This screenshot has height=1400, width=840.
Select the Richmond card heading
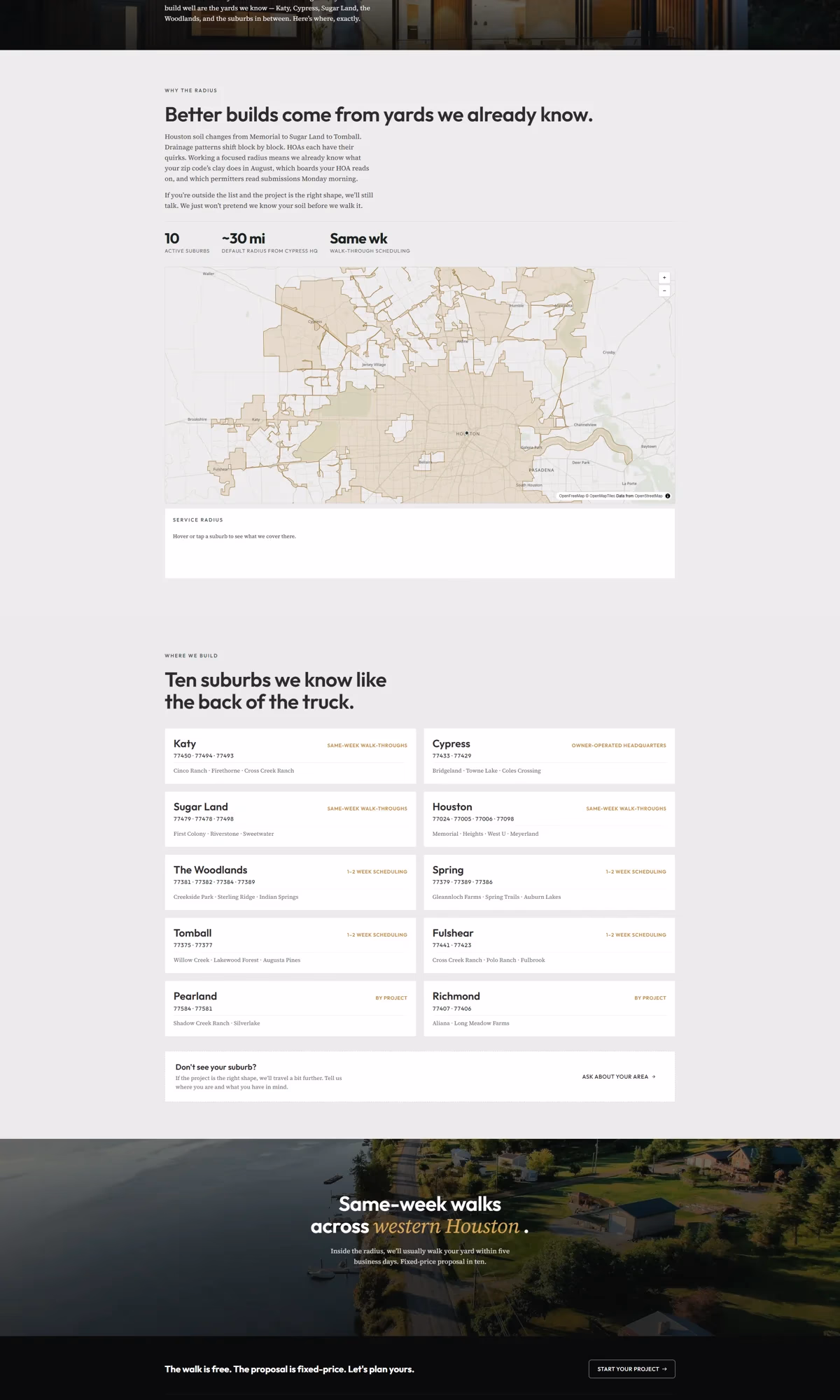456,996
